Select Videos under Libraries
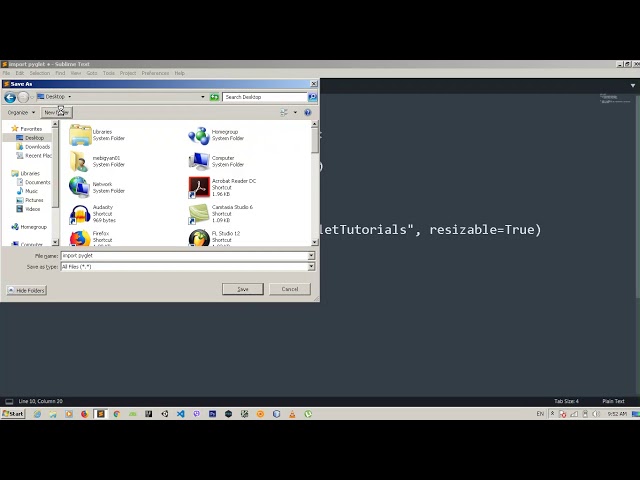Viewport: 640px width, 480px height. point(28,209)
